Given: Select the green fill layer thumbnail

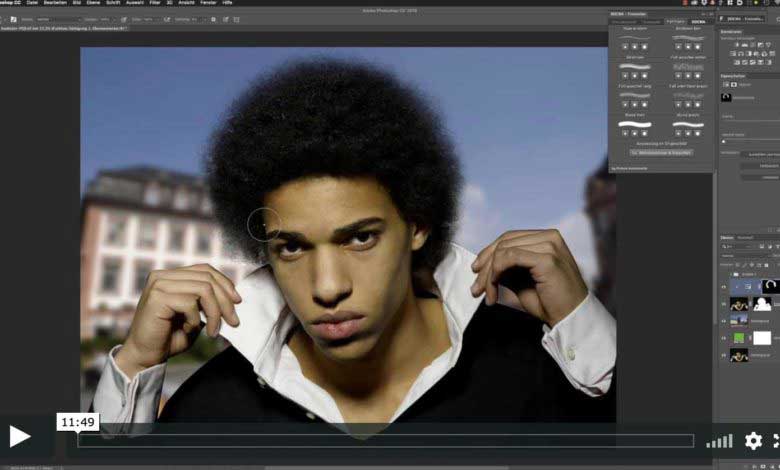Looking at the screenshot, I should [739, 338].
